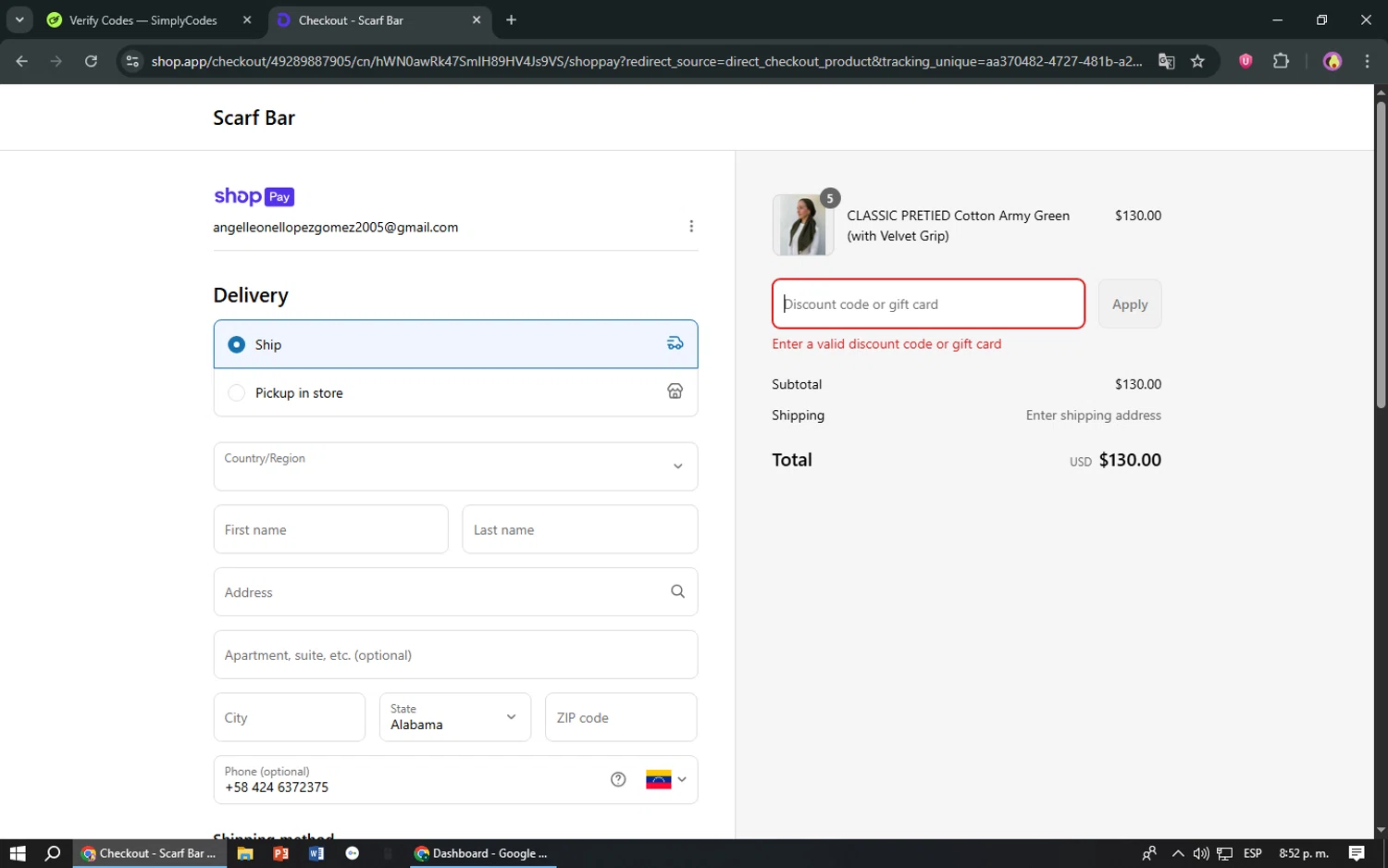Focus the Last name field
The height and width of the screenshot is (868, 1388).
click(580, 529)
